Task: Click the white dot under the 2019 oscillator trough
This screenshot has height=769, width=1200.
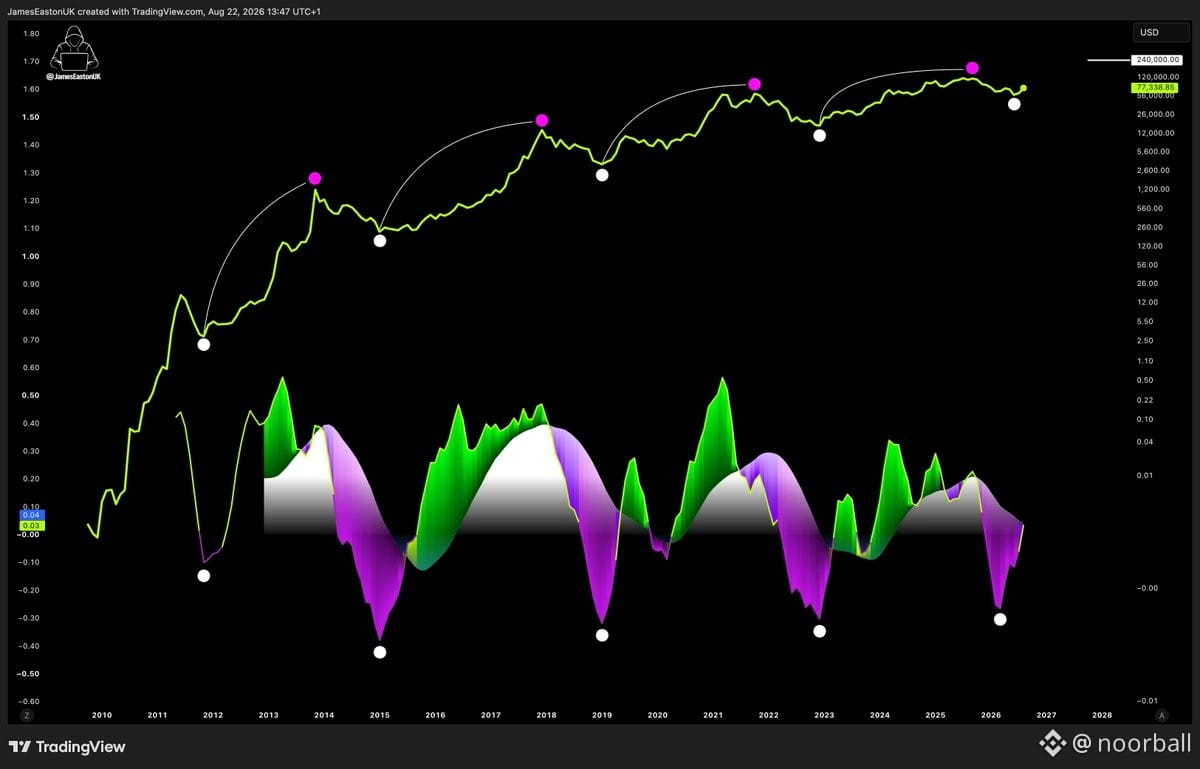Action: pos(602,635)
